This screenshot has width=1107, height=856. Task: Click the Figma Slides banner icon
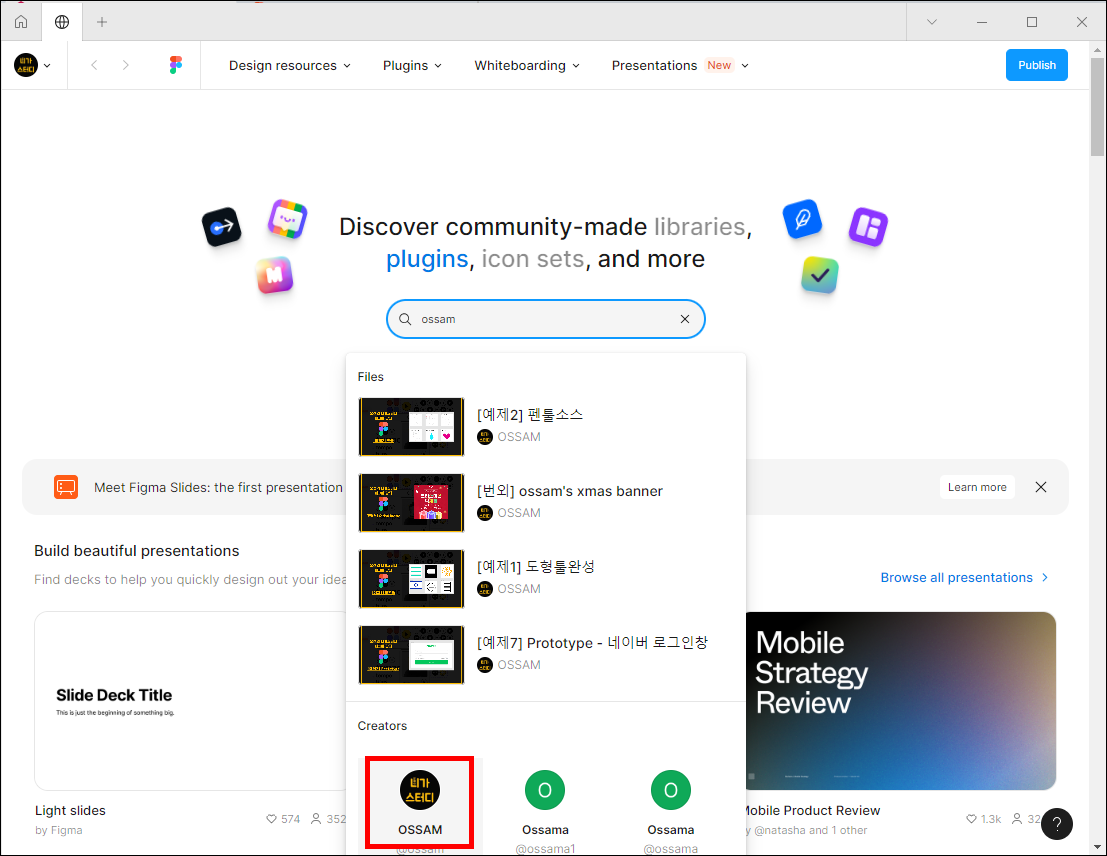(66, 487)
